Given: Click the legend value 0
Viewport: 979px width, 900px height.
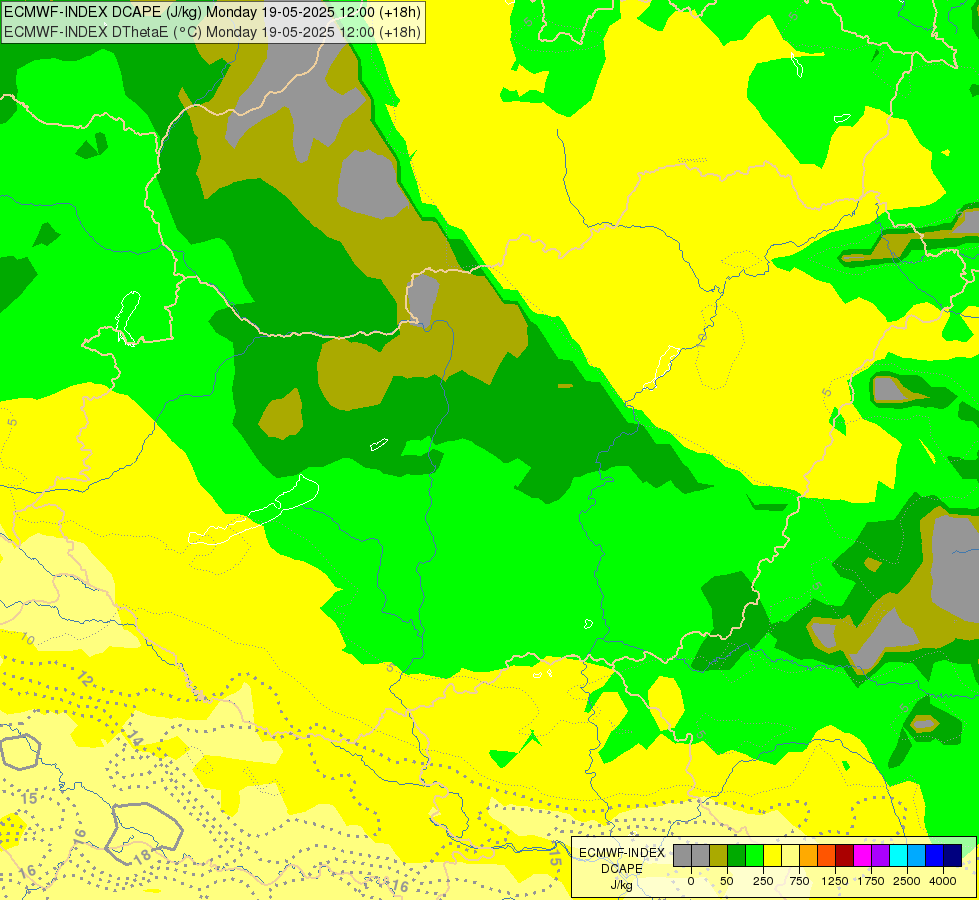Looking at the screenshot, I should [691, 881].
